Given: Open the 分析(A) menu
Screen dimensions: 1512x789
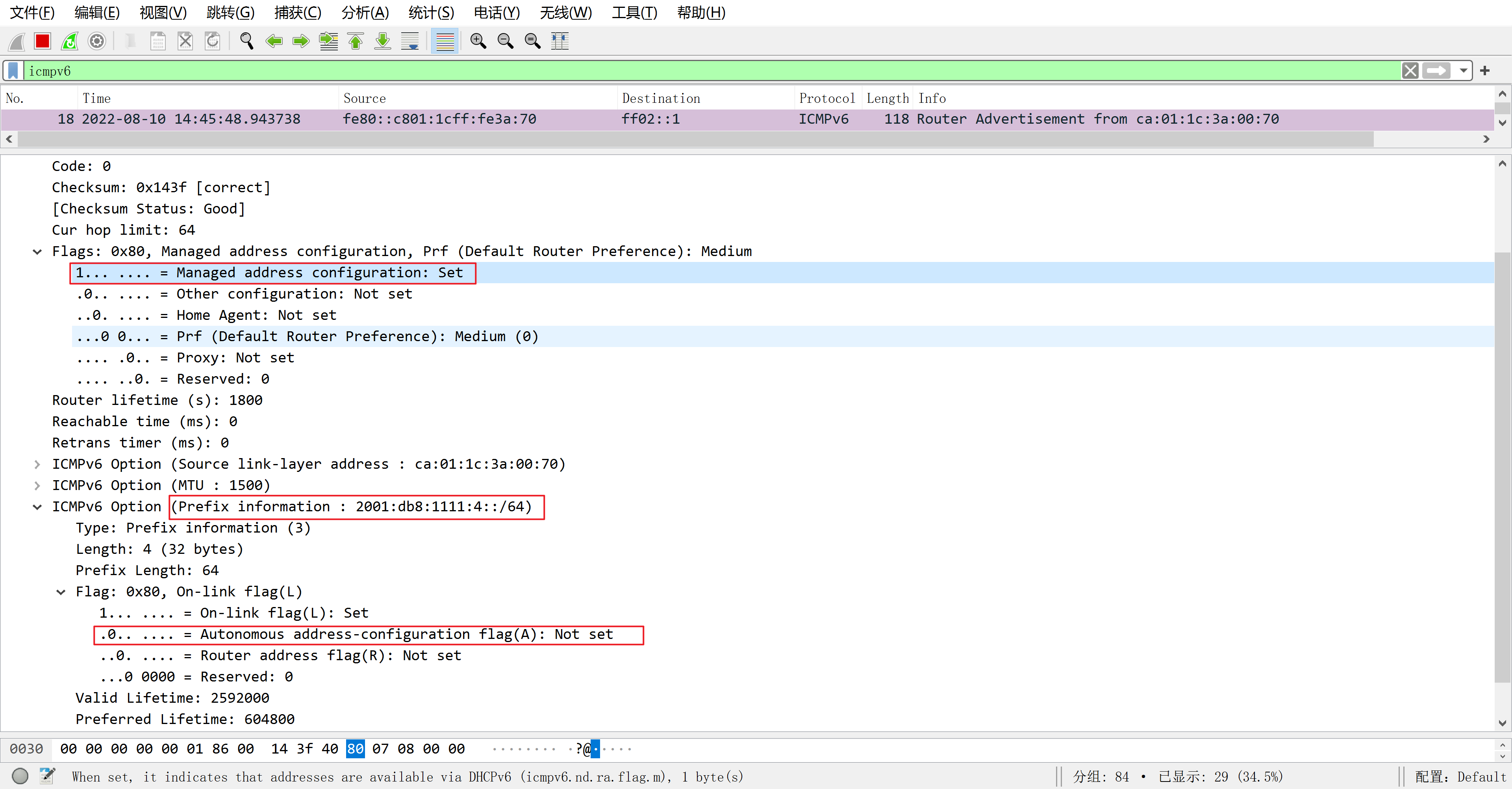Looking at the screenshot, I should pos(365,12).
